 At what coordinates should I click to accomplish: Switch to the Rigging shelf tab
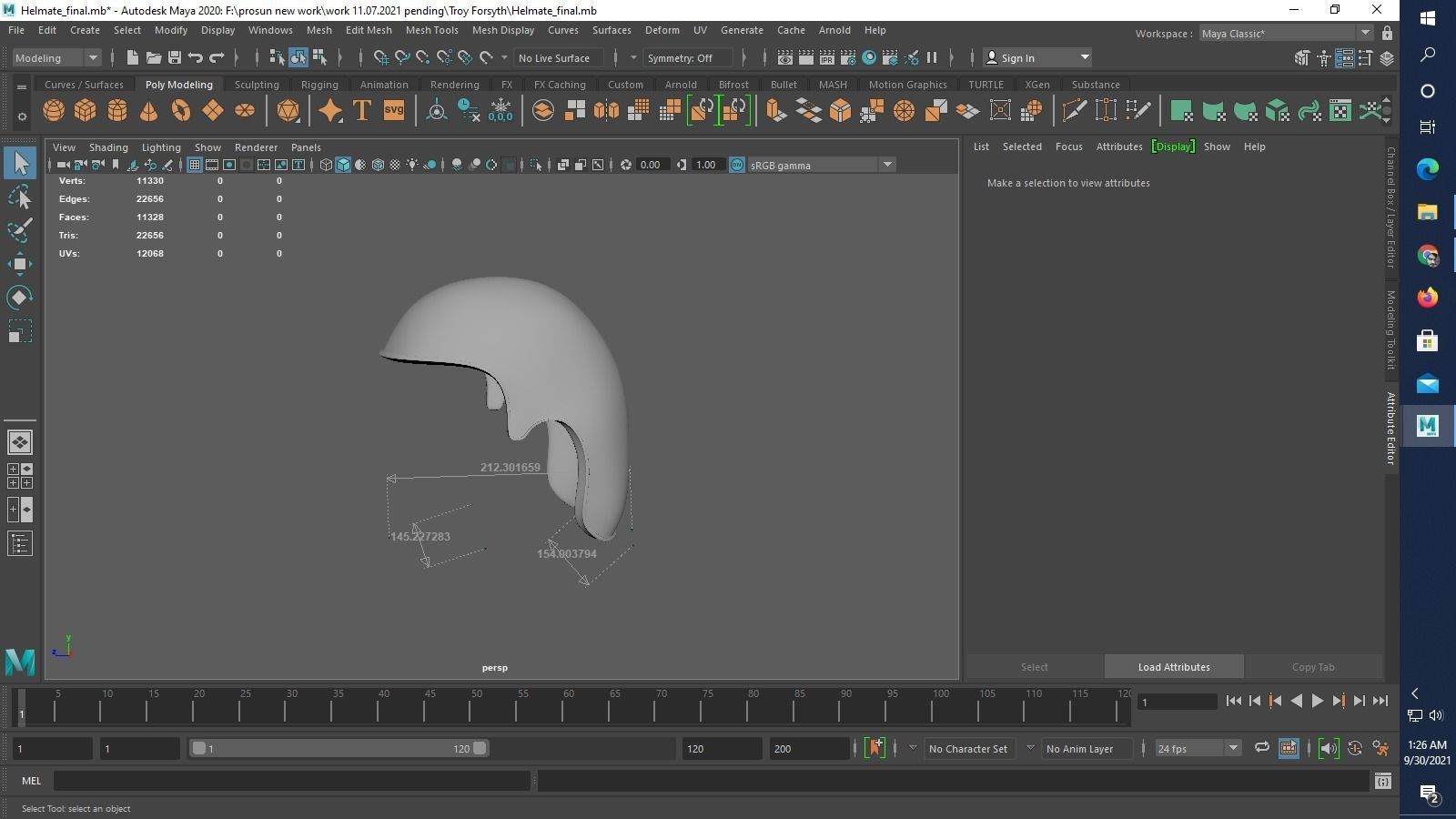point(319,85)
